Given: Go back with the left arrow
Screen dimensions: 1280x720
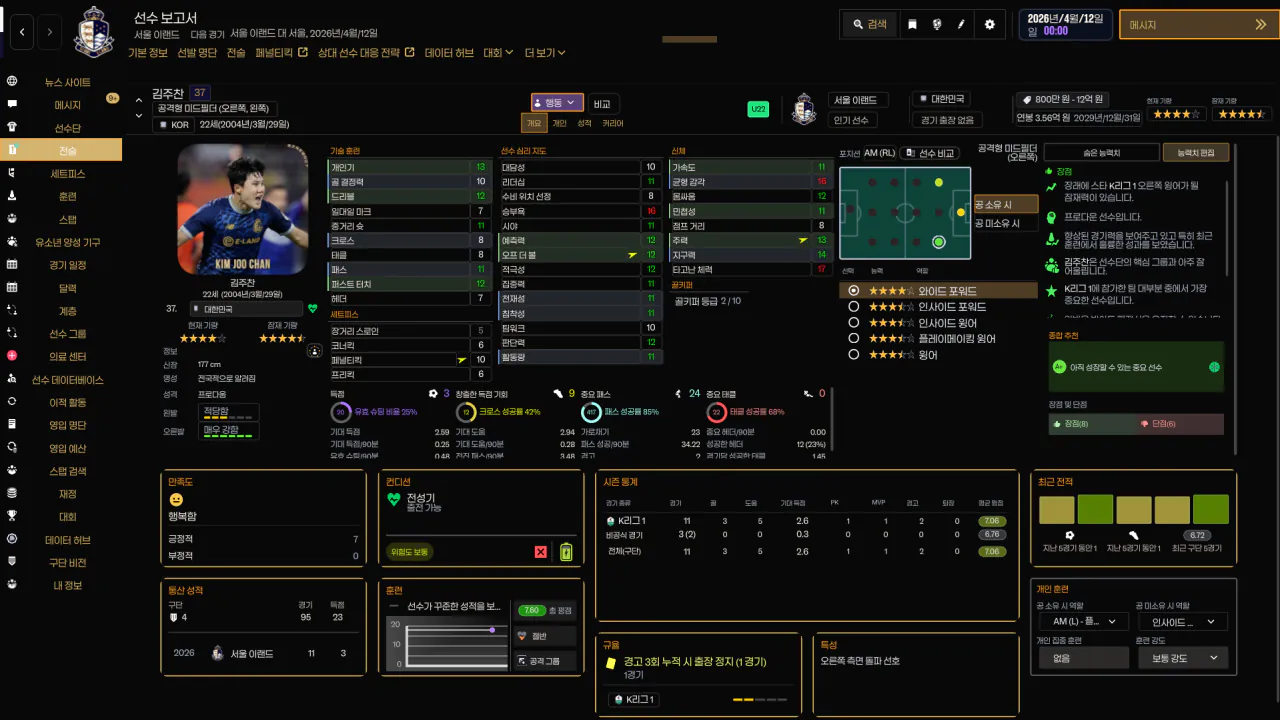Looking at the screenshot, I should click(x=22, y=32).
